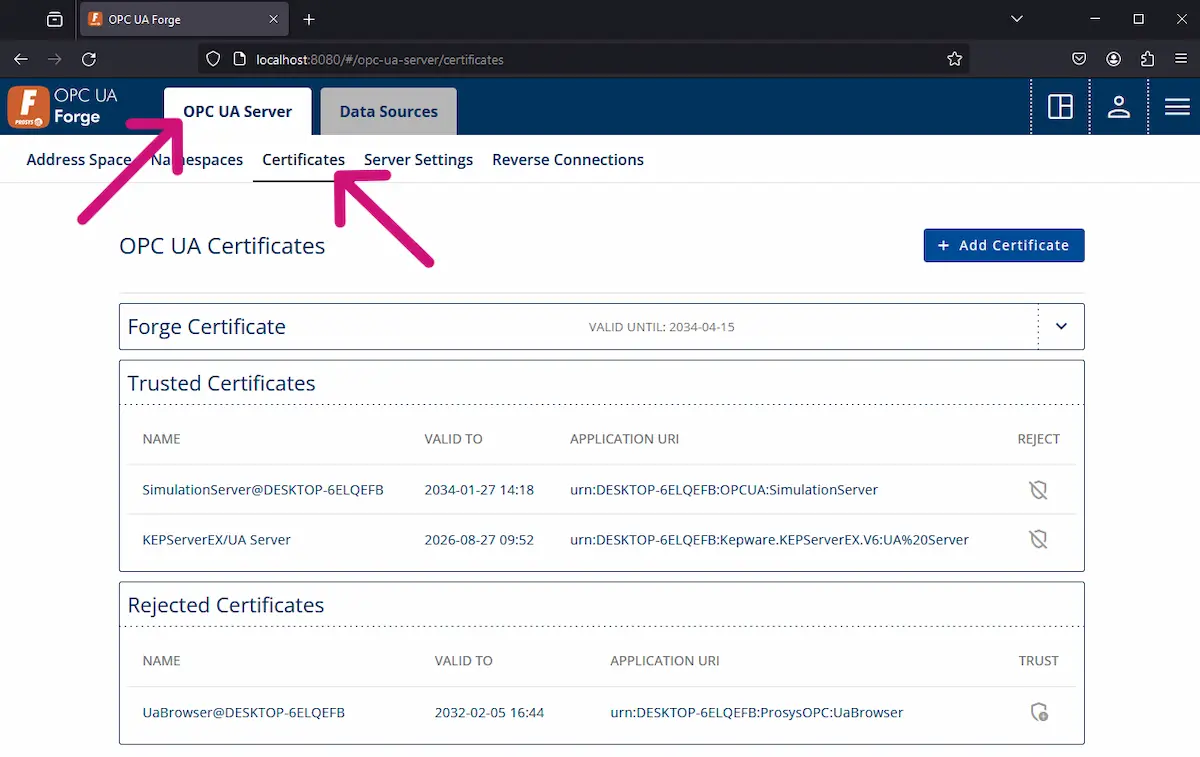The image size is (1200, 757).
Task: Open the Address Space subtab
Action: [x=79, y=160]
